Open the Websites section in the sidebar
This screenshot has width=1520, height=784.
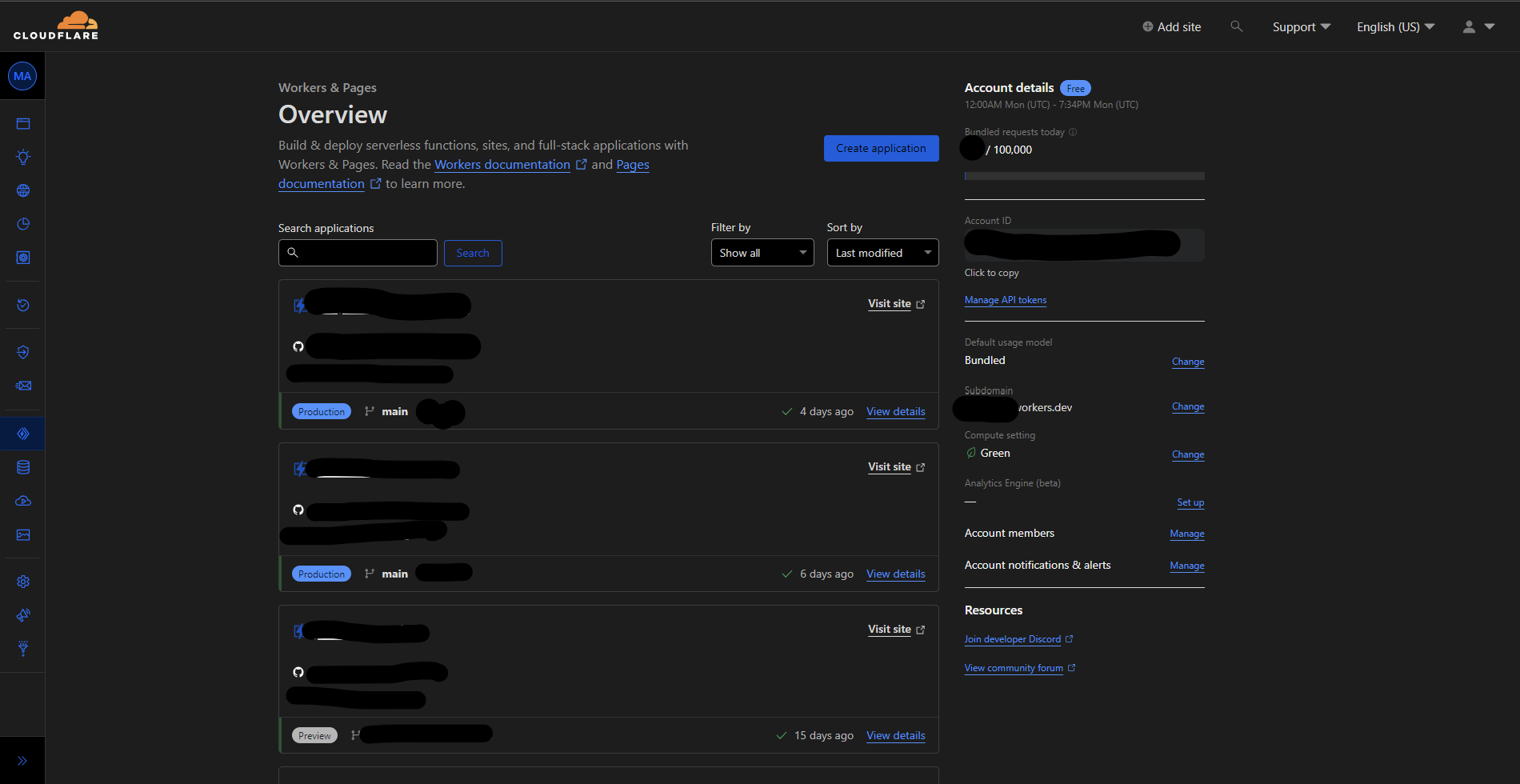(x=22, y=123)
